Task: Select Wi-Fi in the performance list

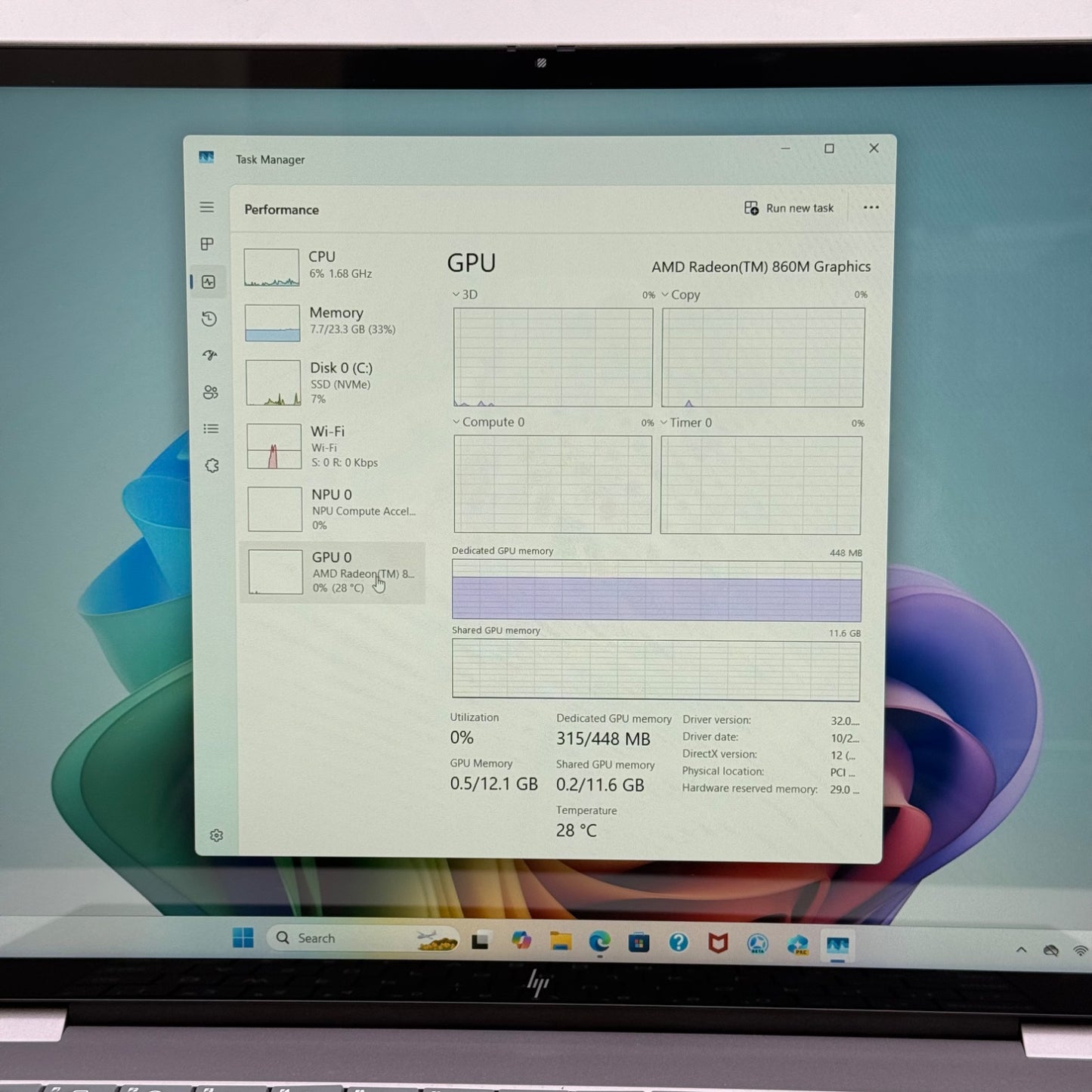Action: pyautogui.click(x=333, y=446)
